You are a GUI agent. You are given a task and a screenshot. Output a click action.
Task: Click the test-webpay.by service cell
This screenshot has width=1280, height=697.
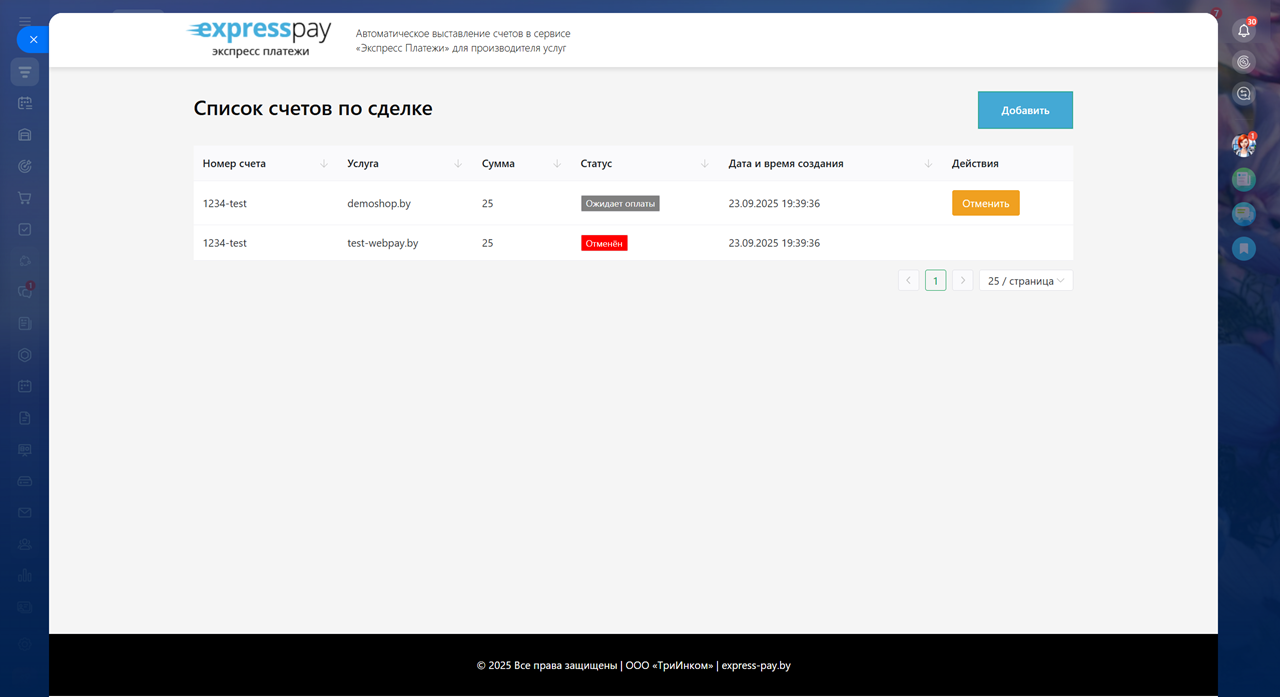[x=383, y=243]
